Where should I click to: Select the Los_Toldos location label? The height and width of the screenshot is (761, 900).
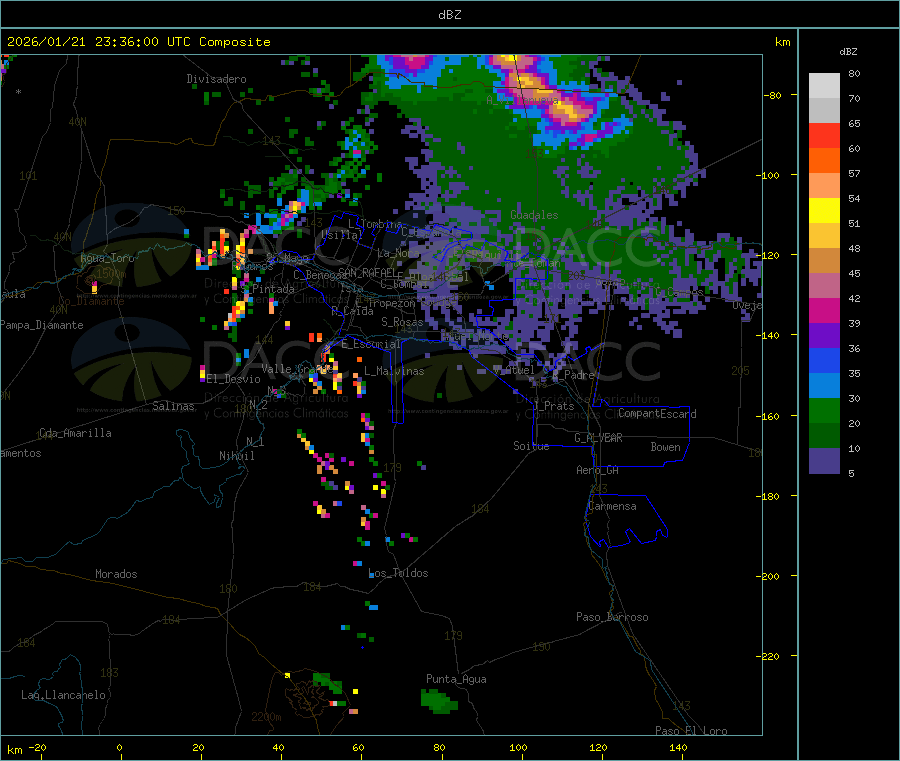pos(398,573)
